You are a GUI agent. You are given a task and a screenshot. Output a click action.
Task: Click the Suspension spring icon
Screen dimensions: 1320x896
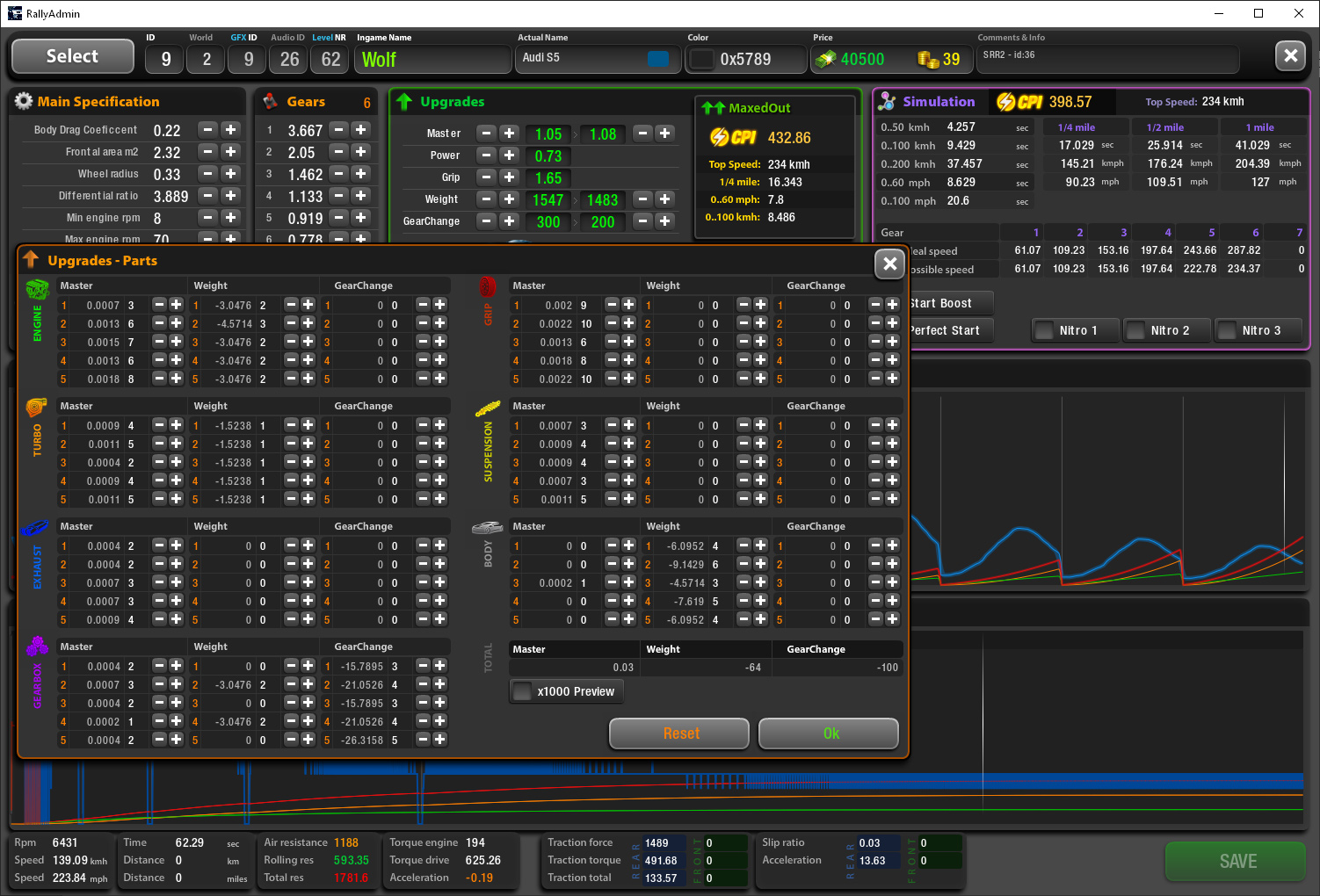(488, 408)
